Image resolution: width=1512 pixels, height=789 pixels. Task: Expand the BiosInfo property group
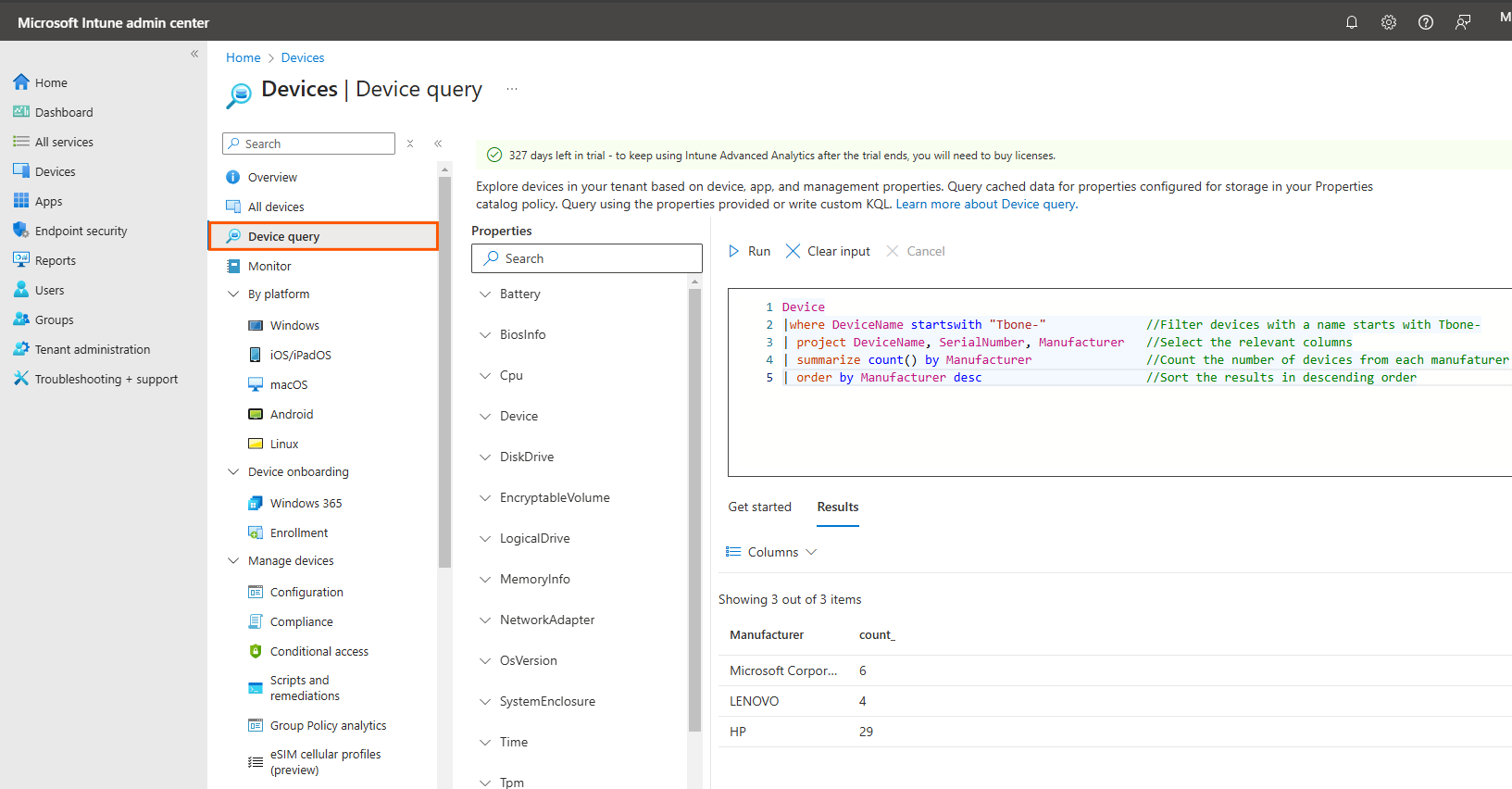485,334
